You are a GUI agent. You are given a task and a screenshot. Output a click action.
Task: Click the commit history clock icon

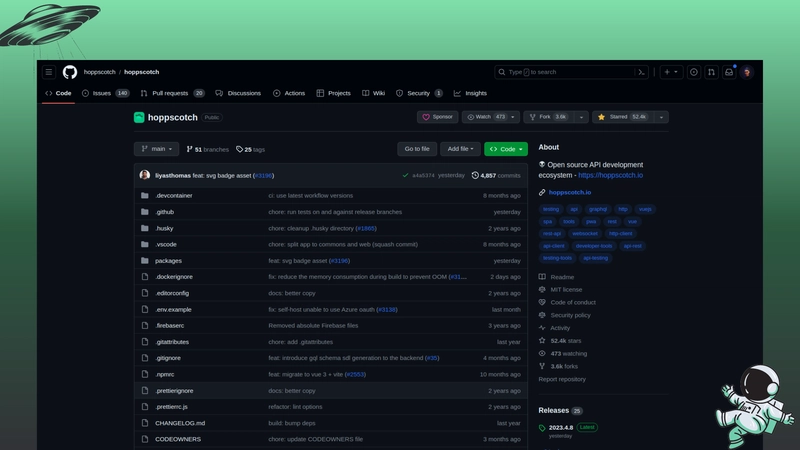[475, 175]
